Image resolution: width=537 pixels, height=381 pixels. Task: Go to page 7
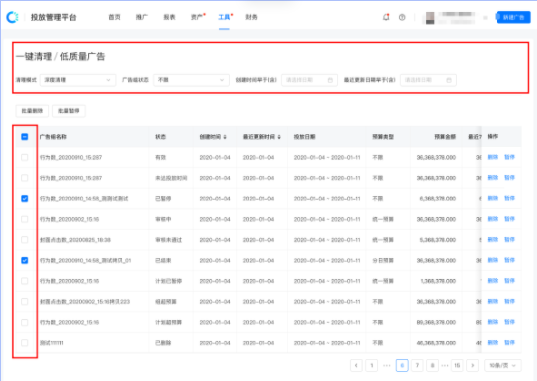click(x=417, y=366)
